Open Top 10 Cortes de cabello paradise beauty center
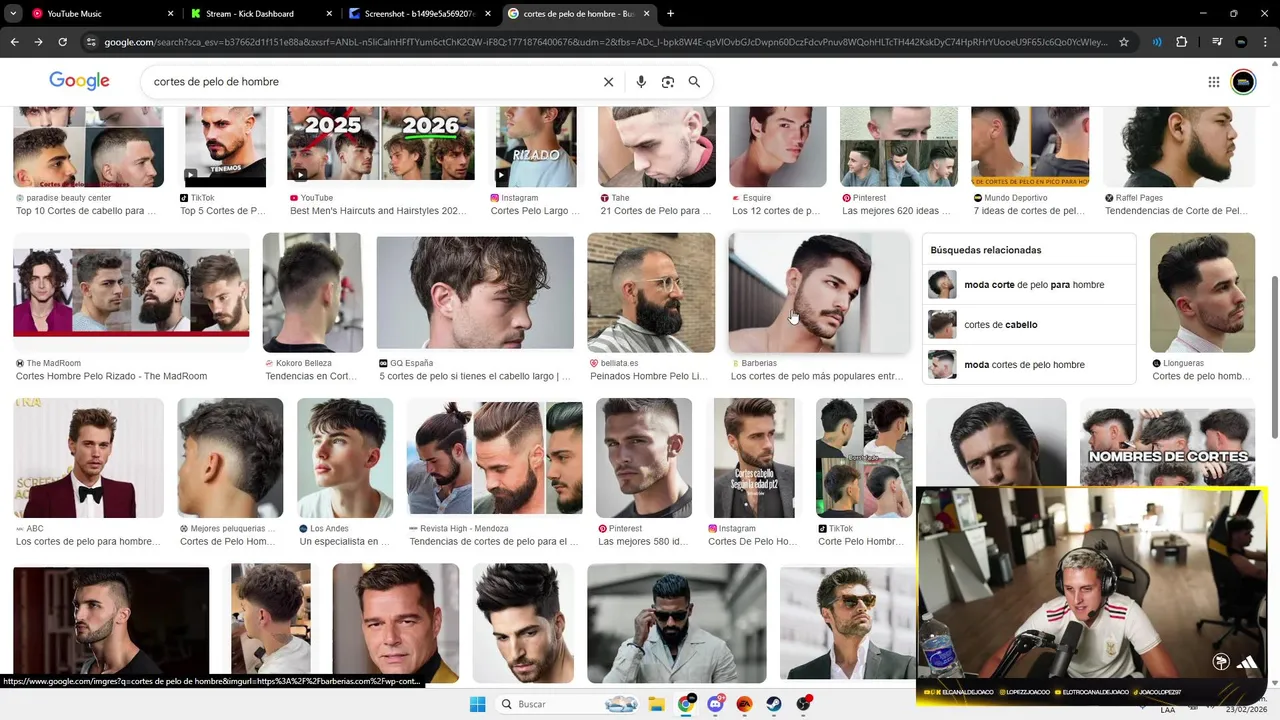 coord(86,211)
